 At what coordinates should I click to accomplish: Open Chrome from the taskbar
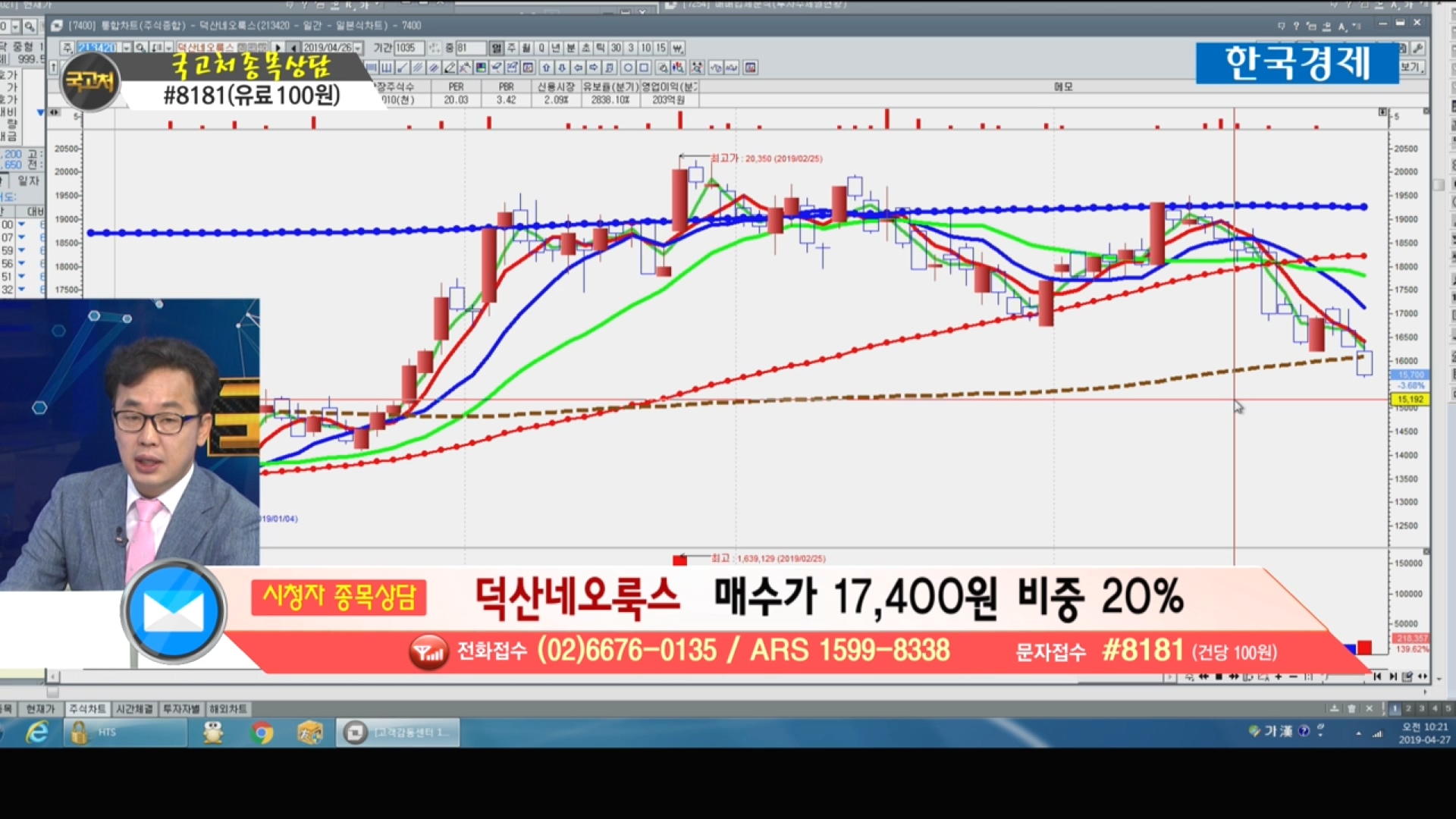[262, 733]
